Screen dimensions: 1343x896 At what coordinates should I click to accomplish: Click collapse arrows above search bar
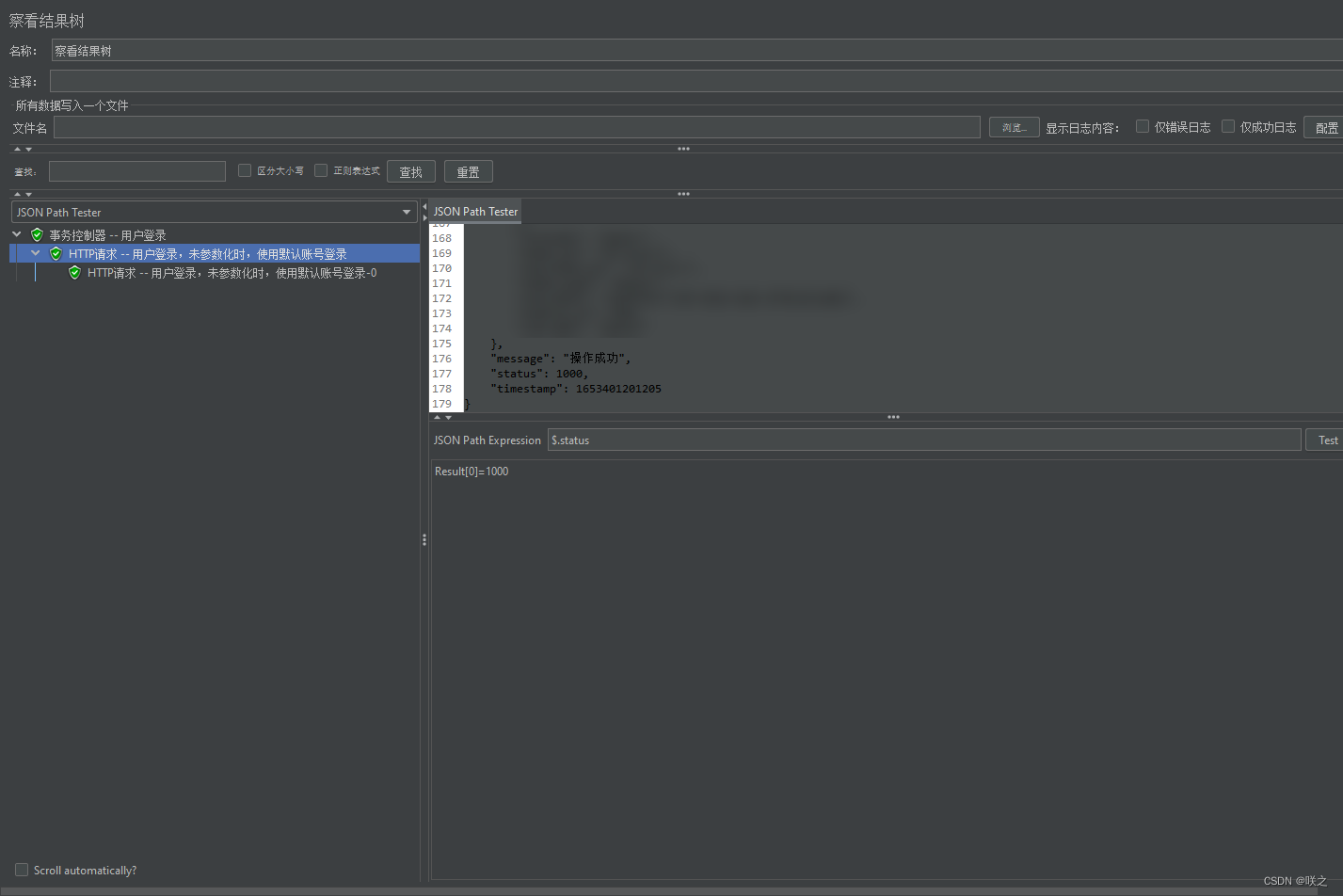23,149
